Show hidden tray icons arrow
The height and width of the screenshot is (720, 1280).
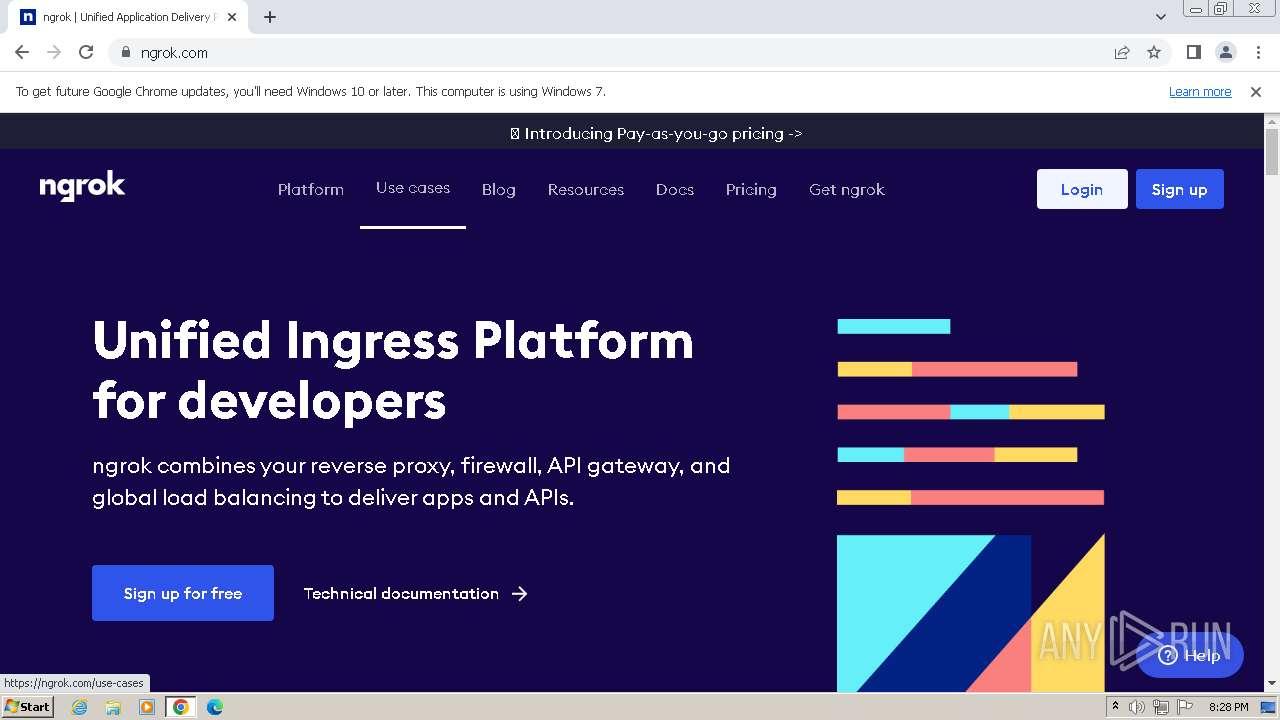click(x=1116, y=707)
